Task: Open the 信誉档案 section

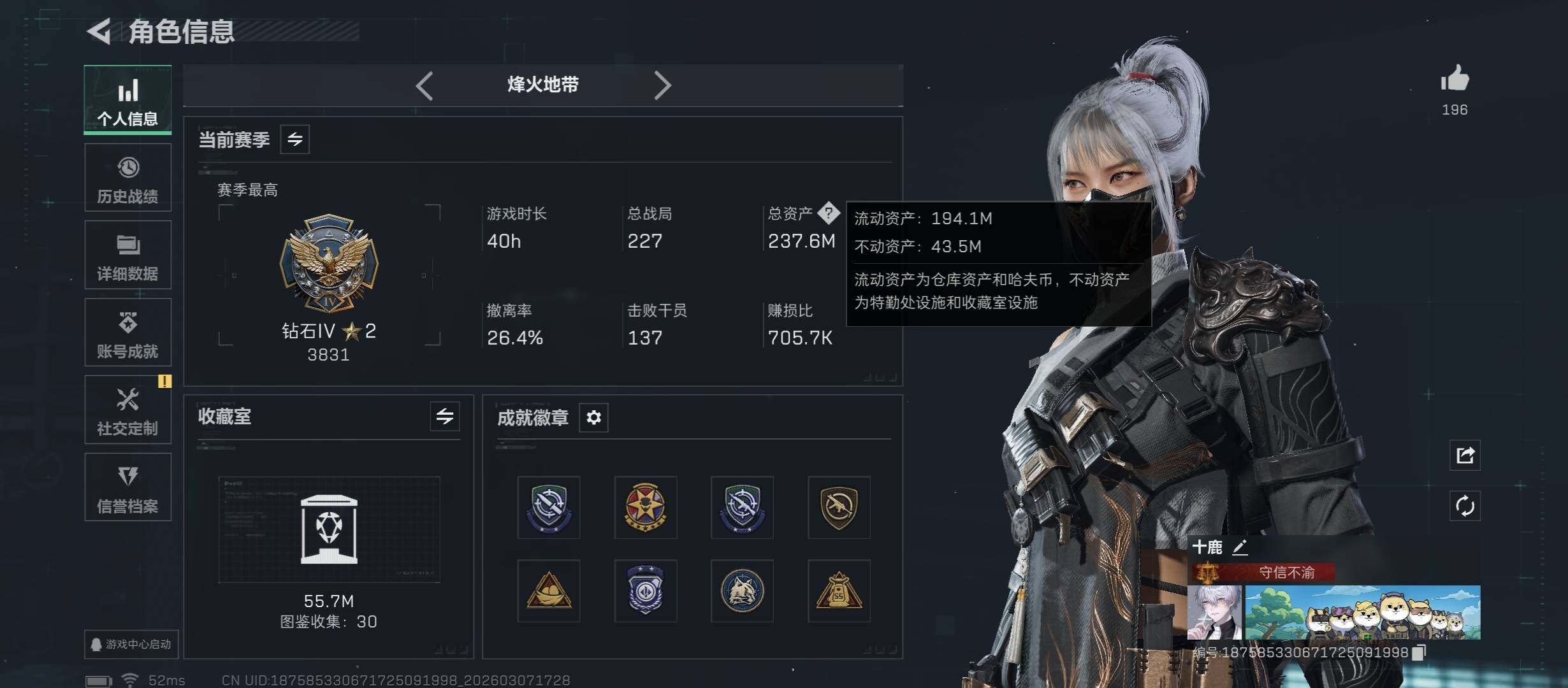Action: point(127,487)
